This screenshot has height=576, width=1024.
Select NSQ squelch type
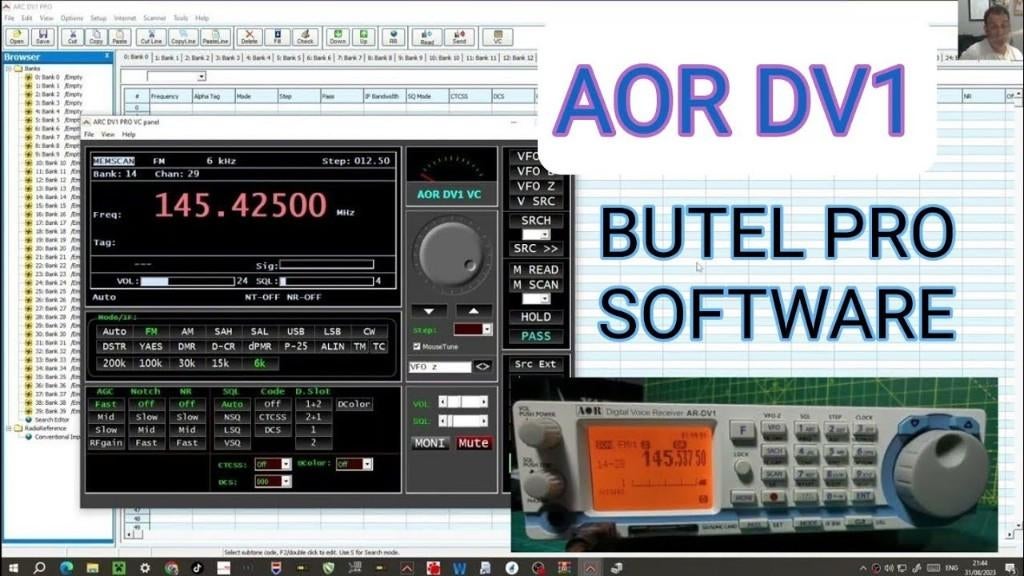(232, 417)
